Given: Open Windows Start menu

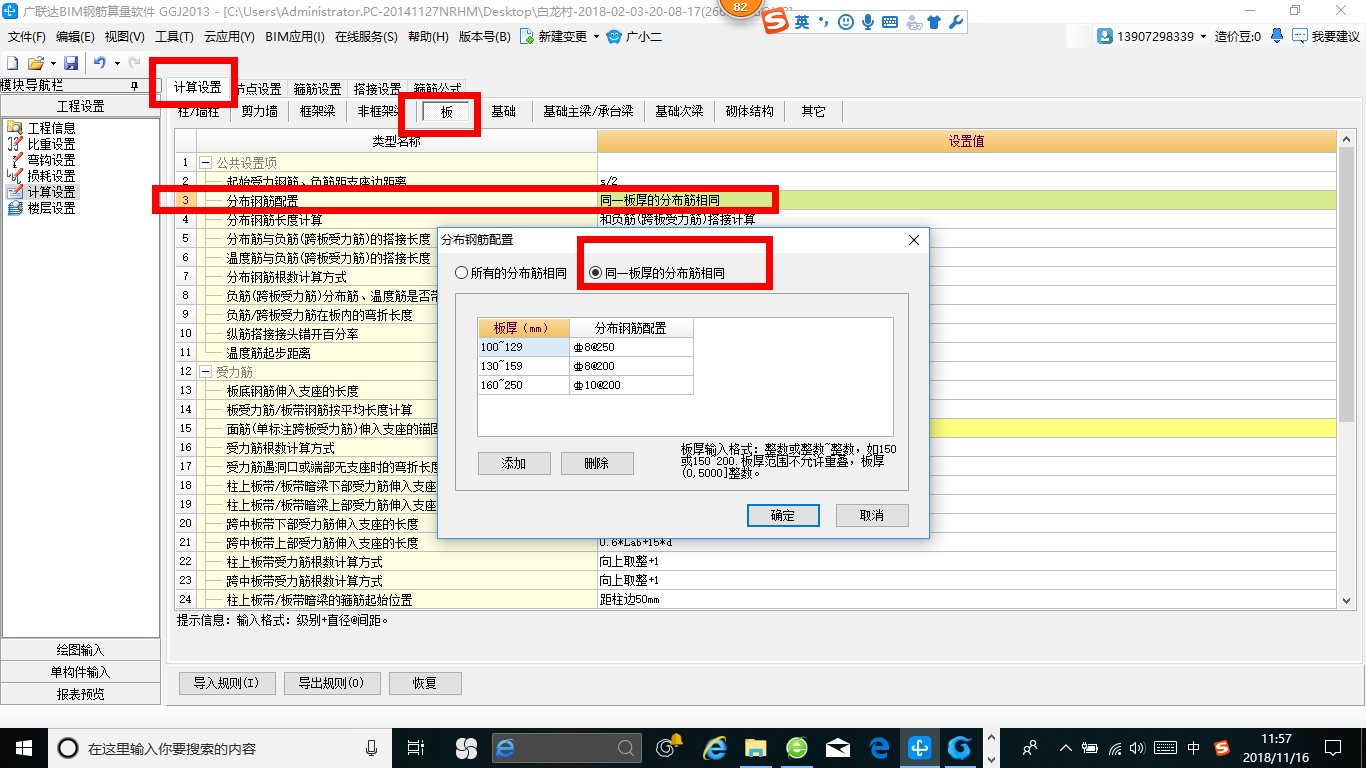Looking at the screenshot, I should [22, 747].
